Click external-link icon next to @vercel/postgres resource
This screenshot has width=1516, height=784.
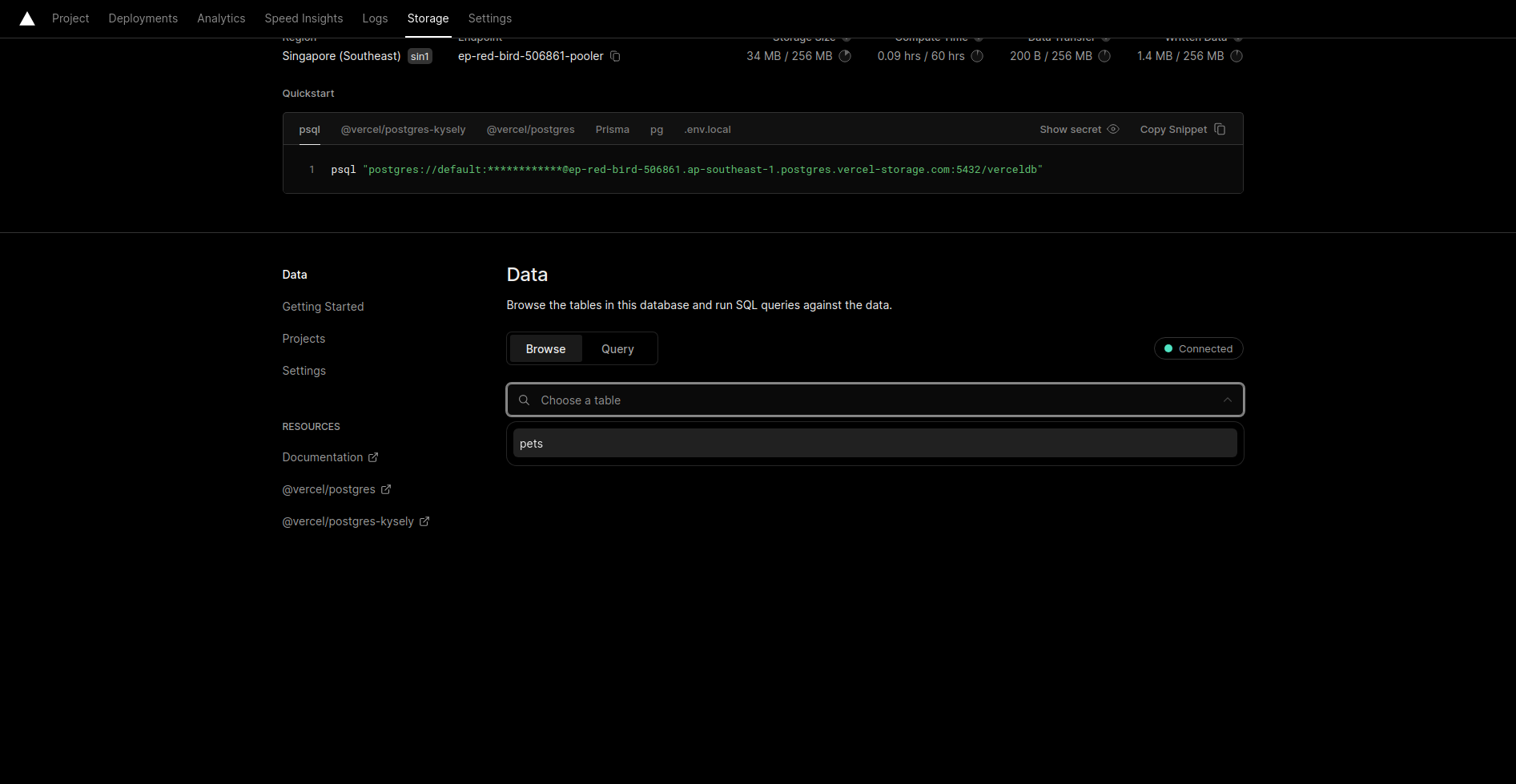tap(386, 489)
